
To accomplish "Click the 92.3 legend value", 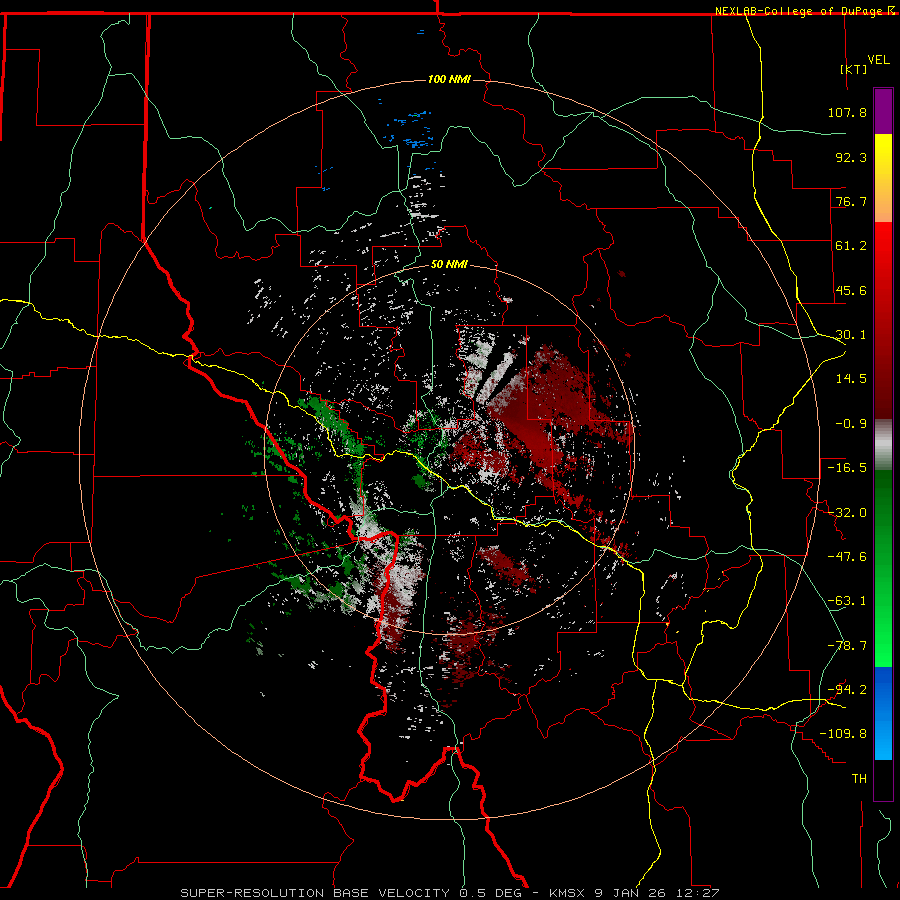I will pyautogui.click(x=851, y=157).
